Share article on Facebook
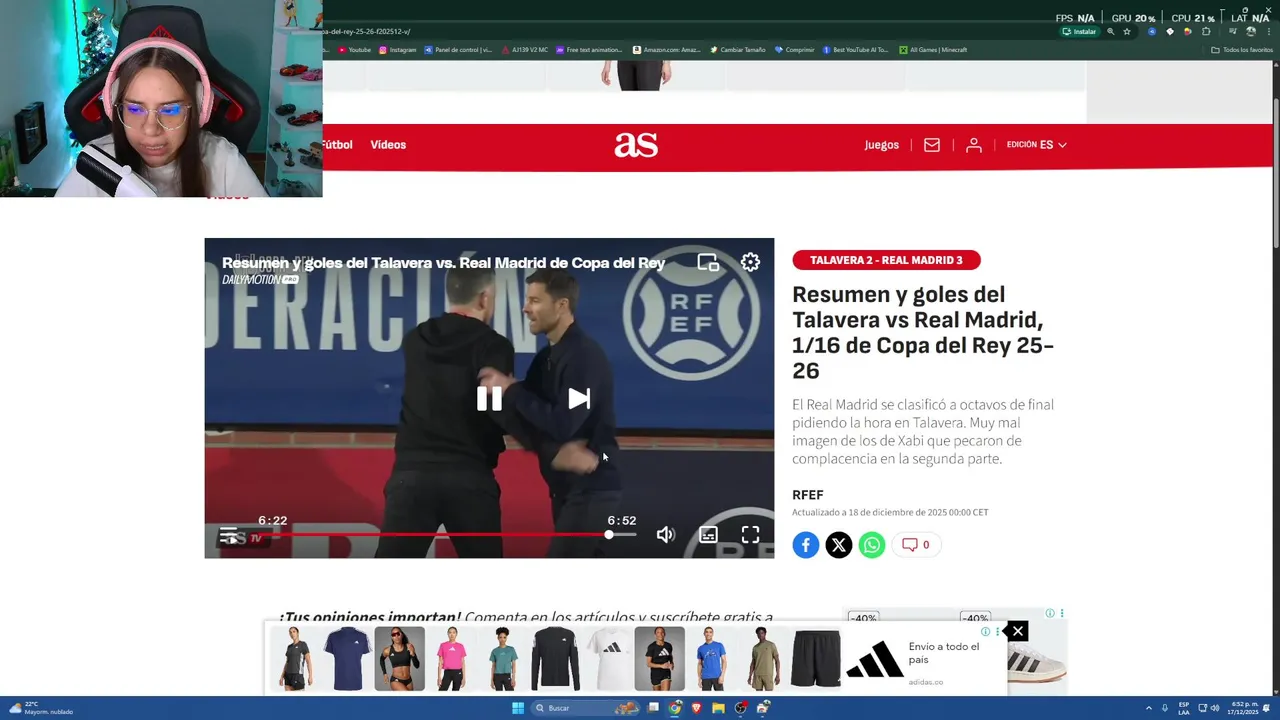 (805, 545)
